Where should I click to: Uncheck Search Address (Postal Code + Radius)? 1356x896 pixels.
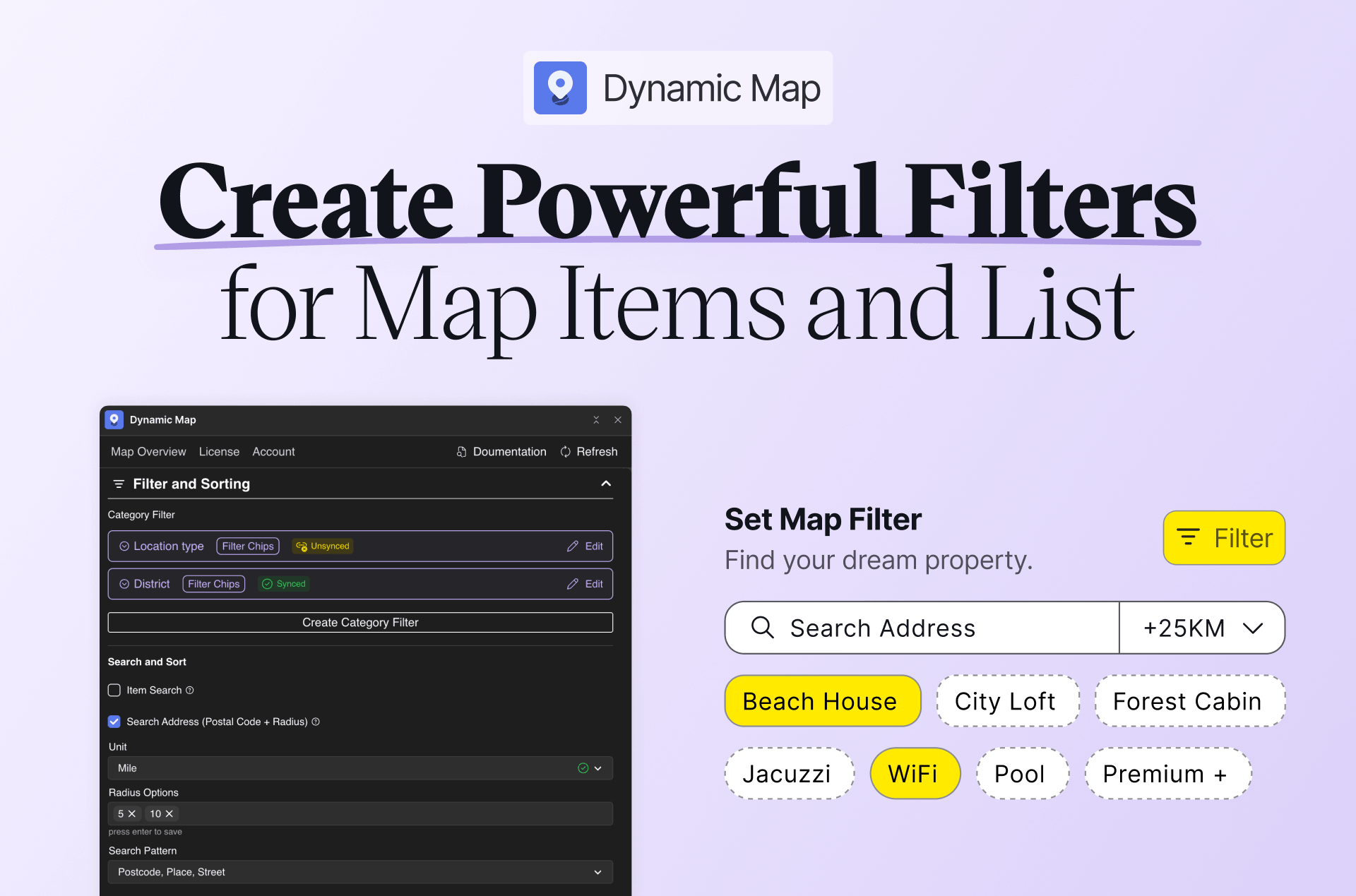click(114, 722)
